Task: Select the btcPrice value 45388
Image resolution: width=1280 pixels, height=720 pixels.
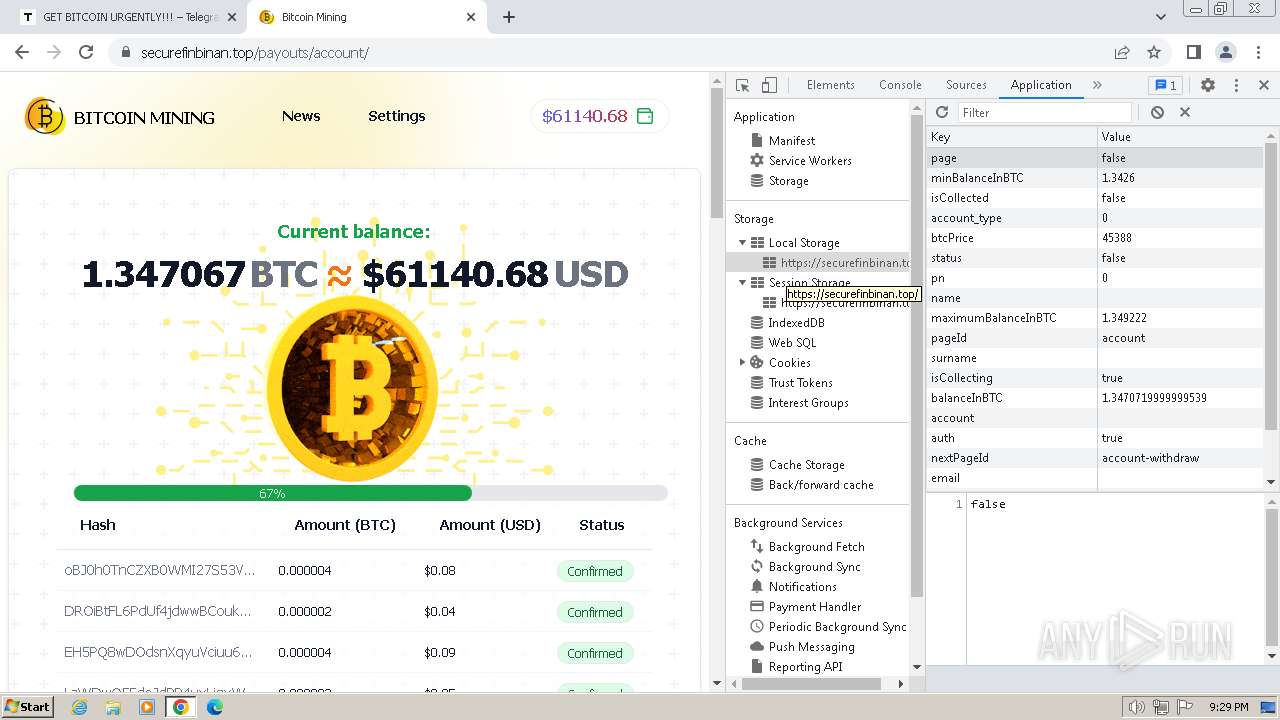Action: 1116,238
